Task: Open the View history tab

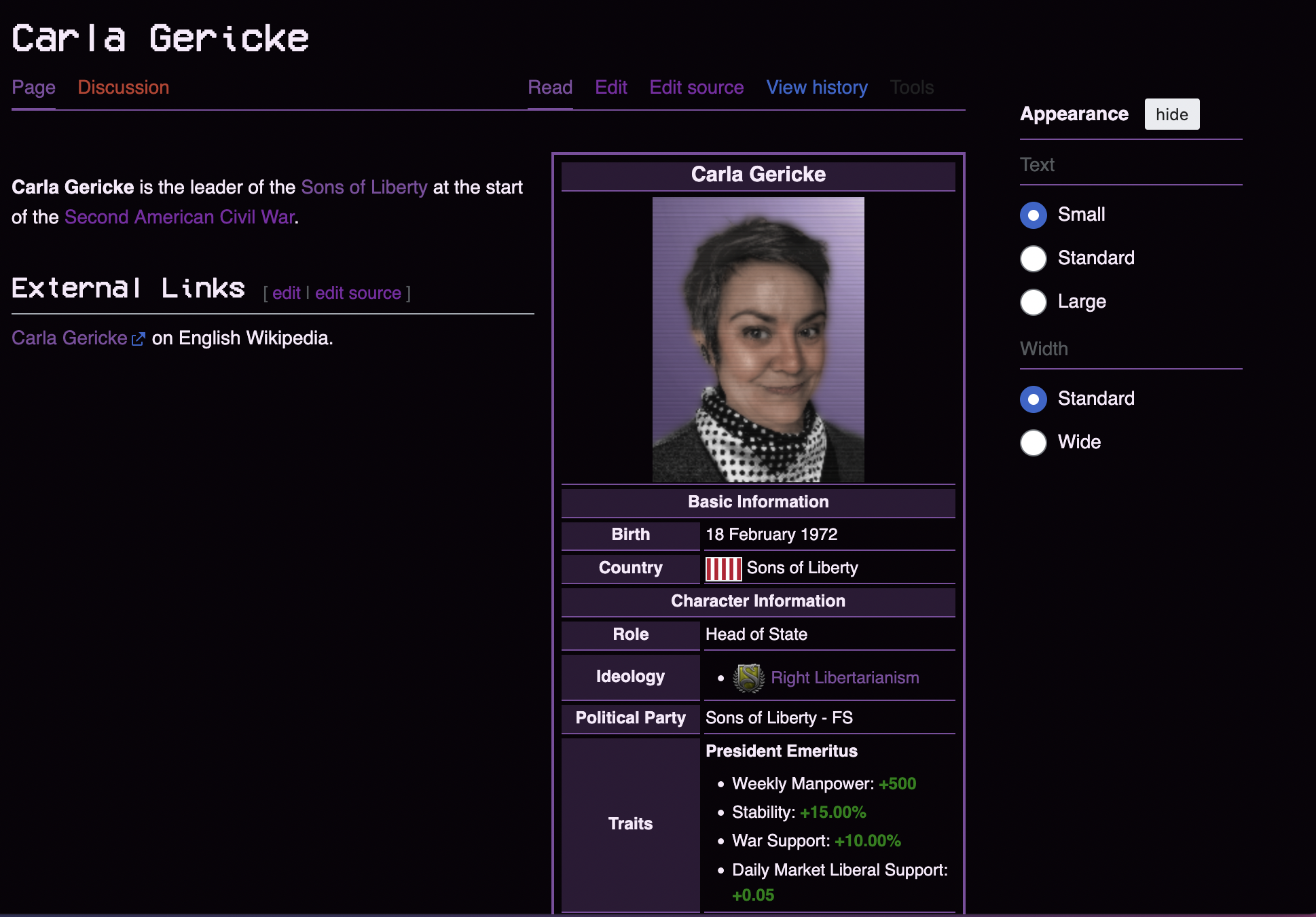Action: point(816,88)
